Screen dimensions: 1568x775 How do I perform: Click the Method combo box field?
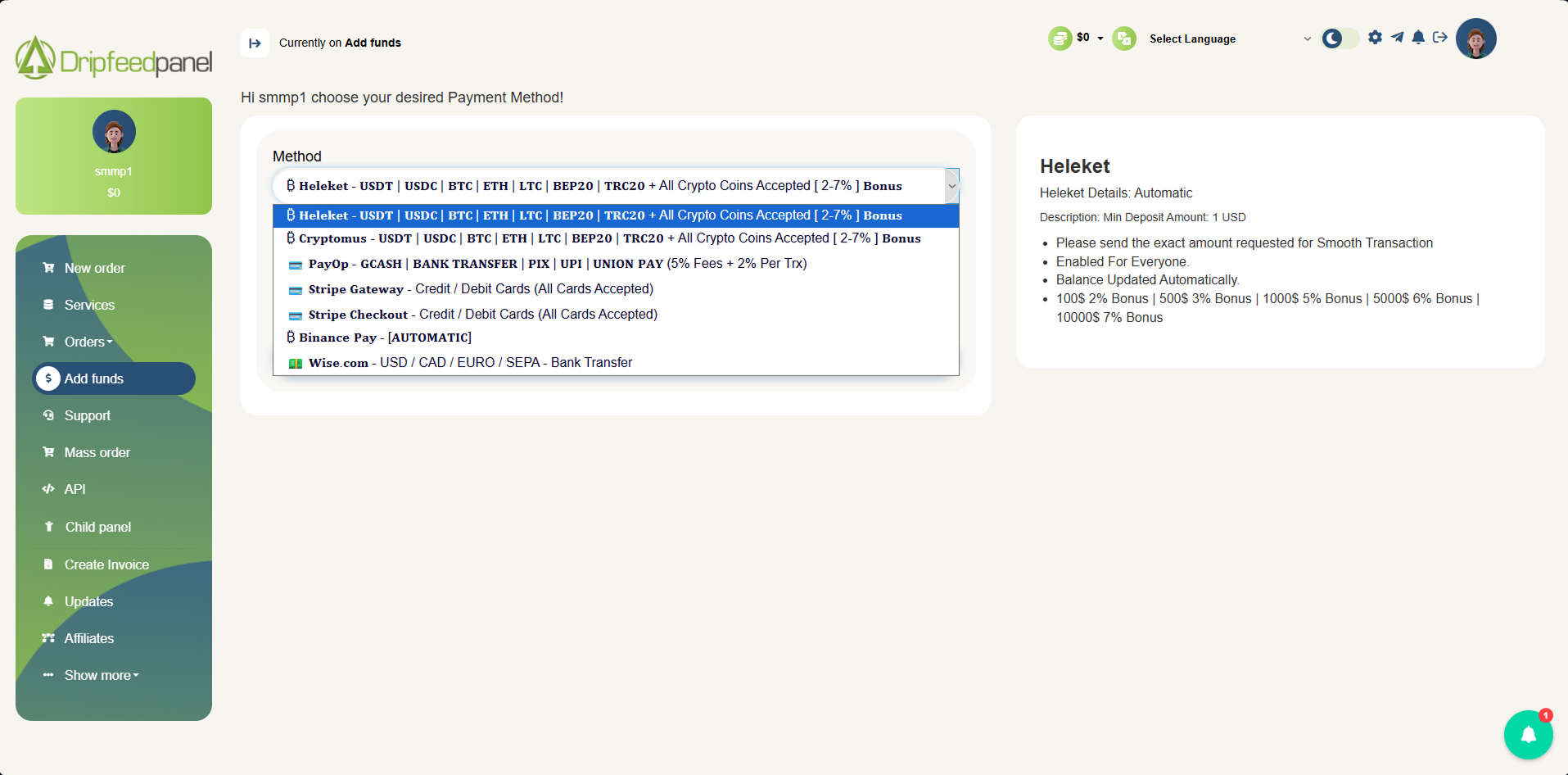616,186
